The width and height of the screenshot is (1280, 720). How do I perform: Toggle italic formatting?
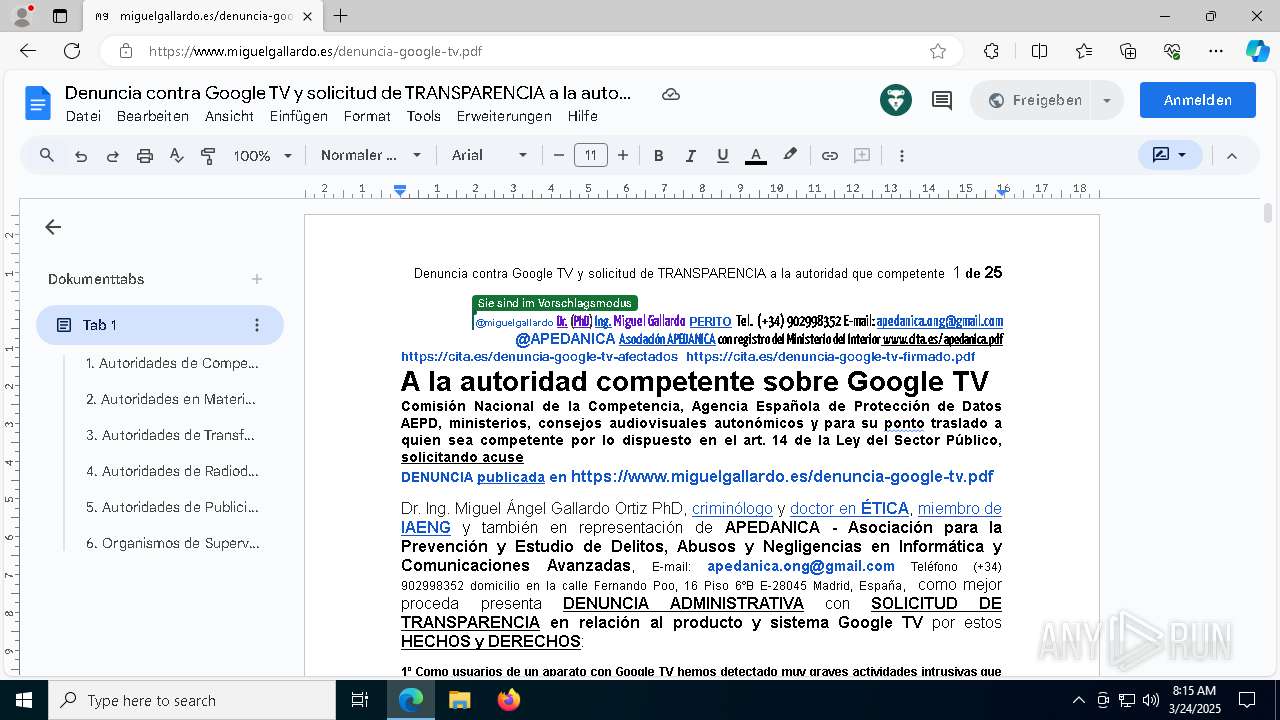point(690,156)
